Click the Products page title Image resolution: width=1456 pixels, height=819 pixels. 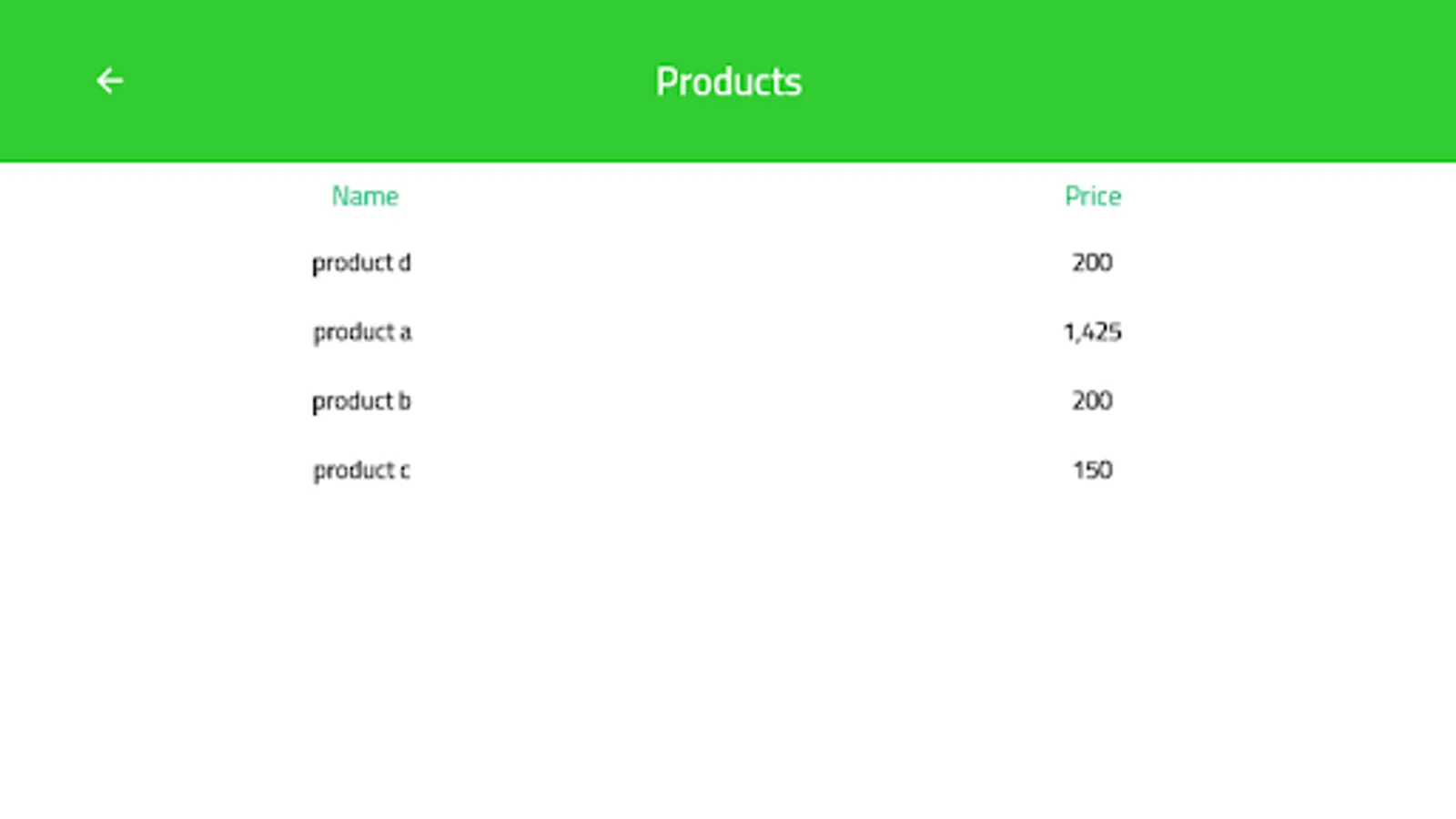pyautogui.click(x=728, y=82)
